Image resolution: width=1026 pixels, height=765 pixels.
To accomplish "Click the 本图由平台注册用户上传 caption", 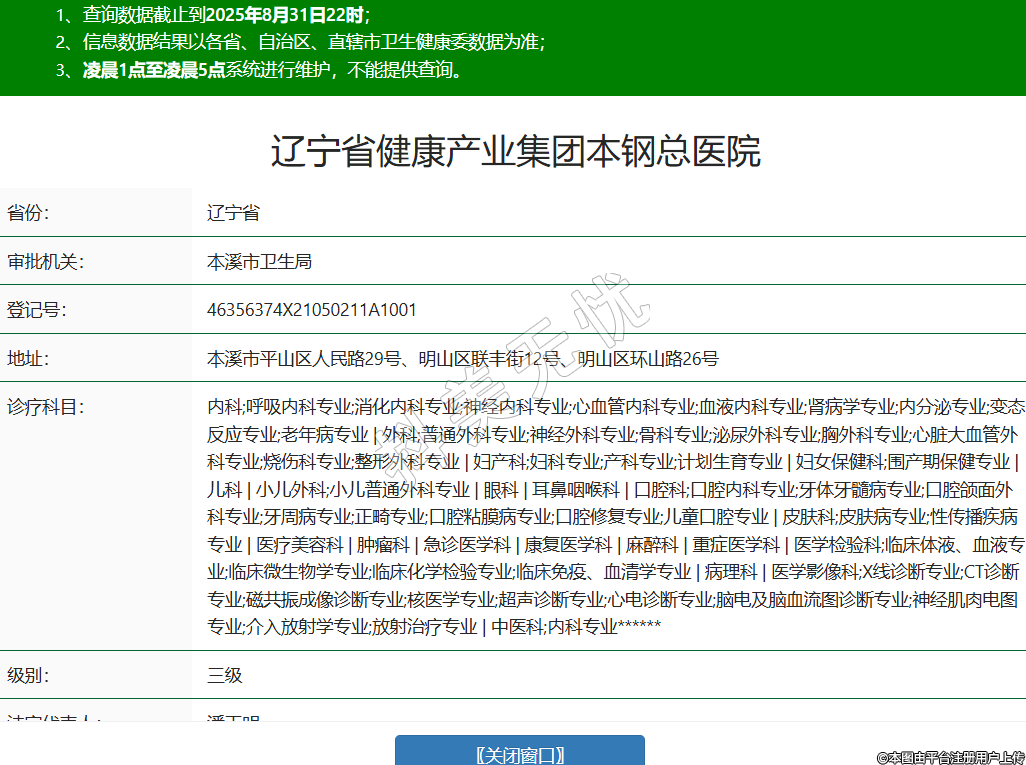I will point(950,757).
